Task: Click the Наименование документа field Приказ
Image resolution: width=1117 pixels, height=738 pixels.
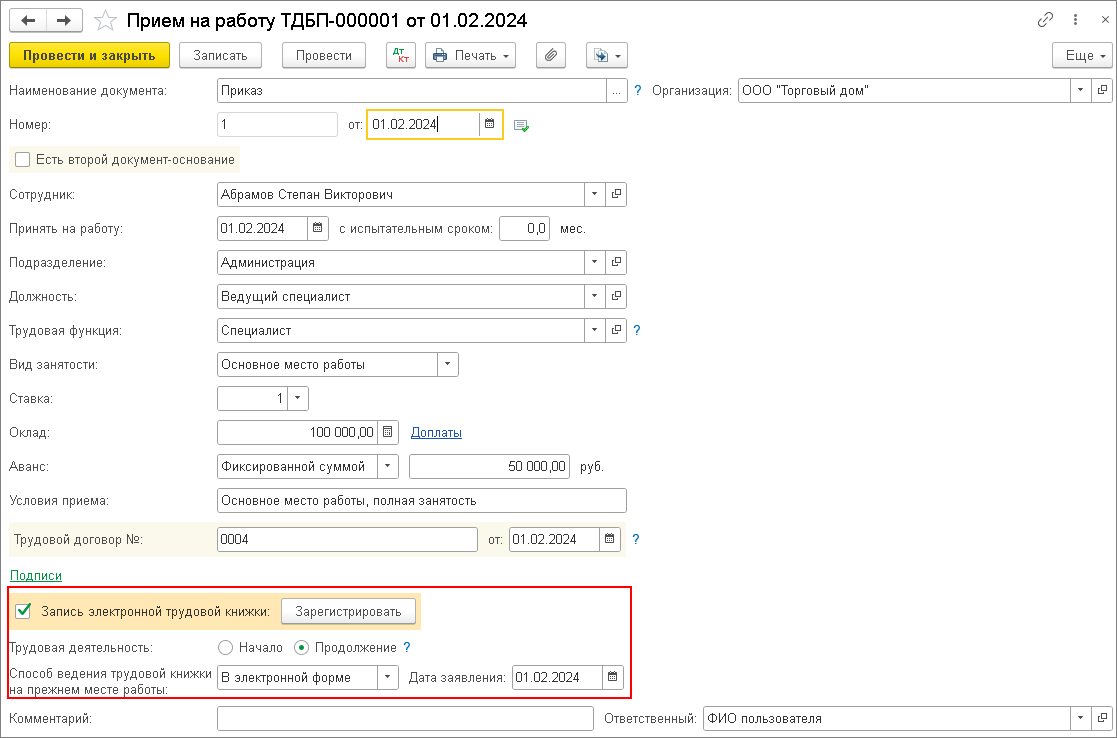Action: 412,90
